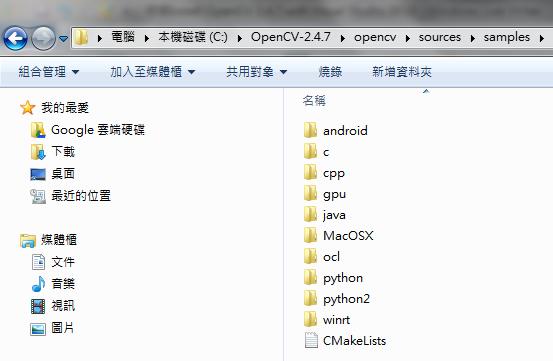
Task: Click the 'python2' folder name
Action: point(347,299)
